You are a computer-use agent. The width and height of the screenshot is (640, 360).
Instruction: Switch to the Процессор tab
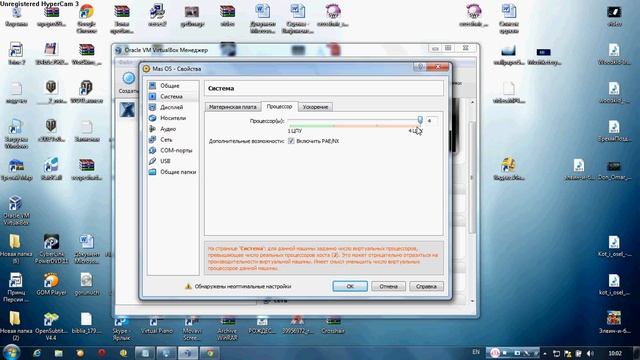280,106
